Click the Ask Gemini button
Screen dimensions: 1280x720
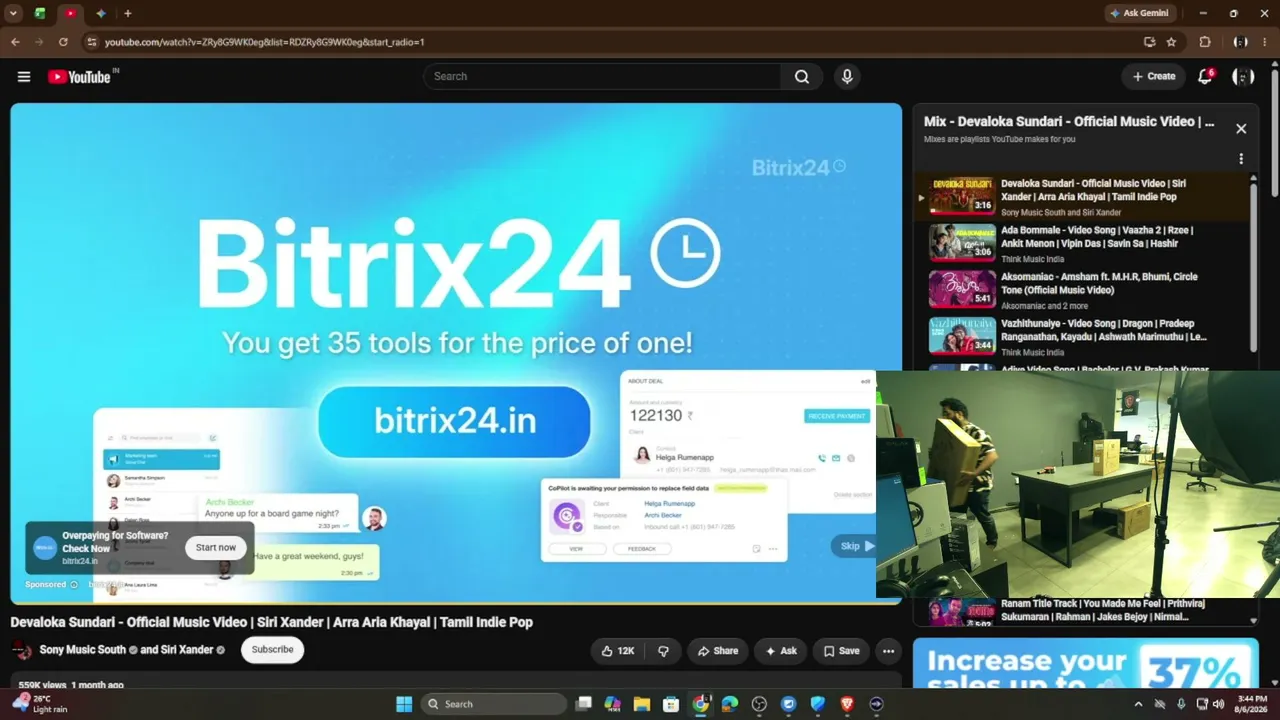1139,13
